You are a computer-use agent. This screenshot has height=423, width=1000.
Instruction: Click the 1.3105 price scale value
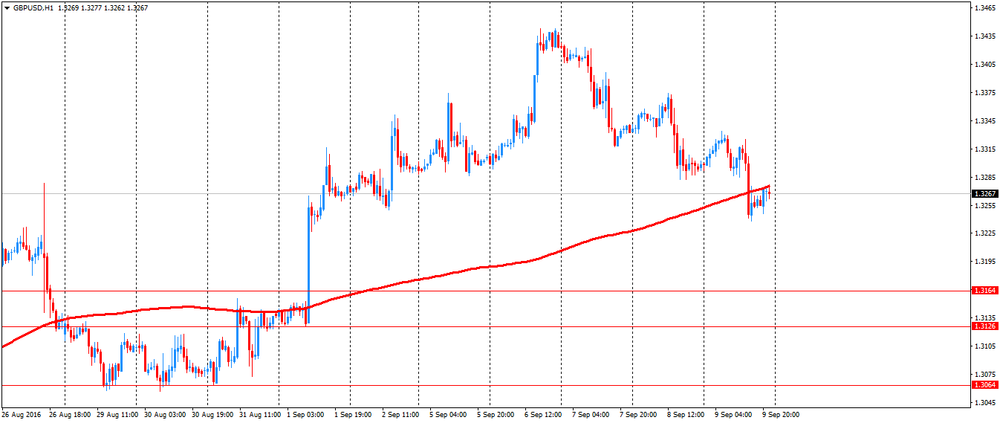click(x=983, y=345)
